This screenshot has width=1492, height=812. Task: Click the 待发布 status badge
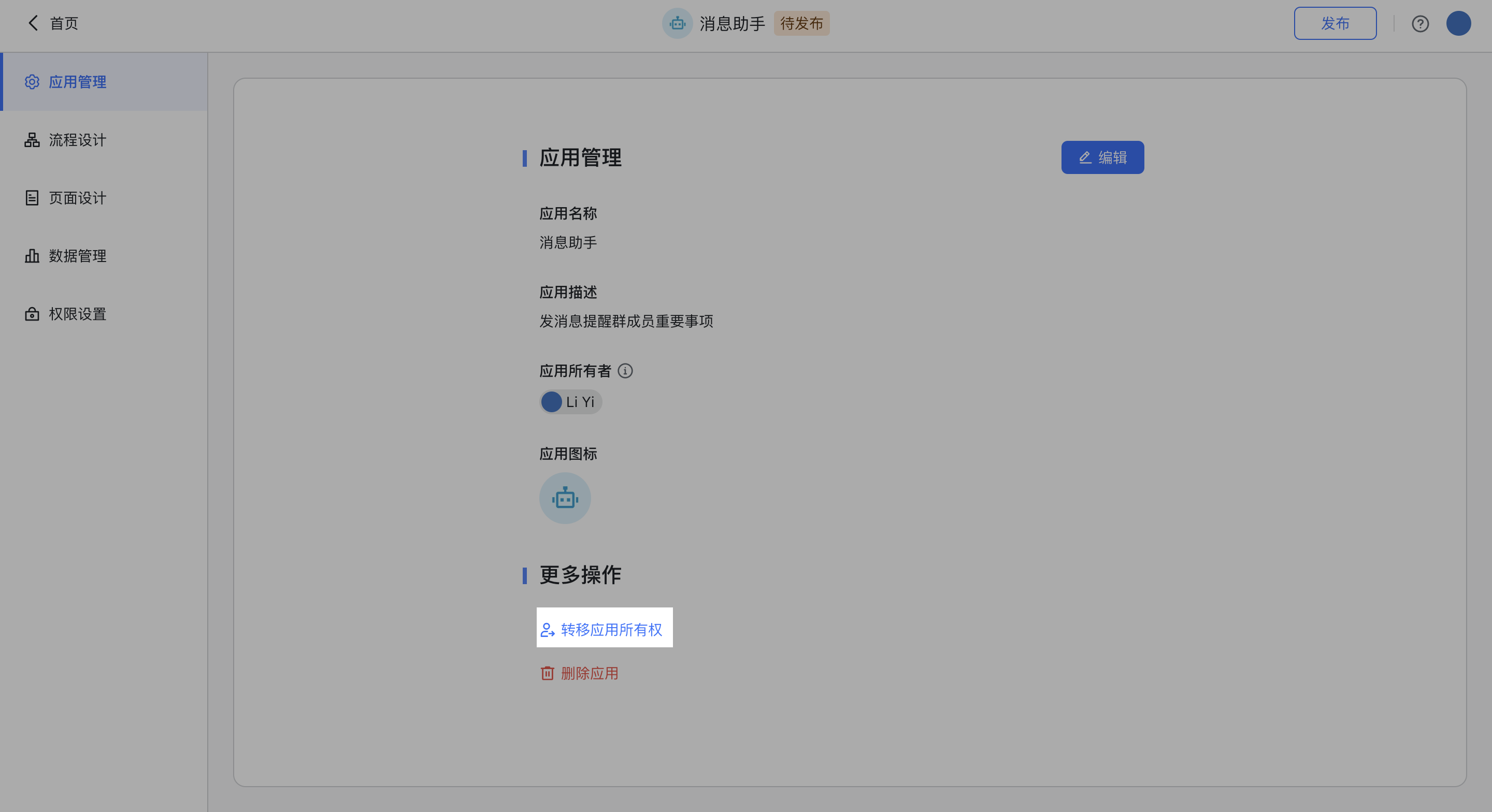pos(801,24)
